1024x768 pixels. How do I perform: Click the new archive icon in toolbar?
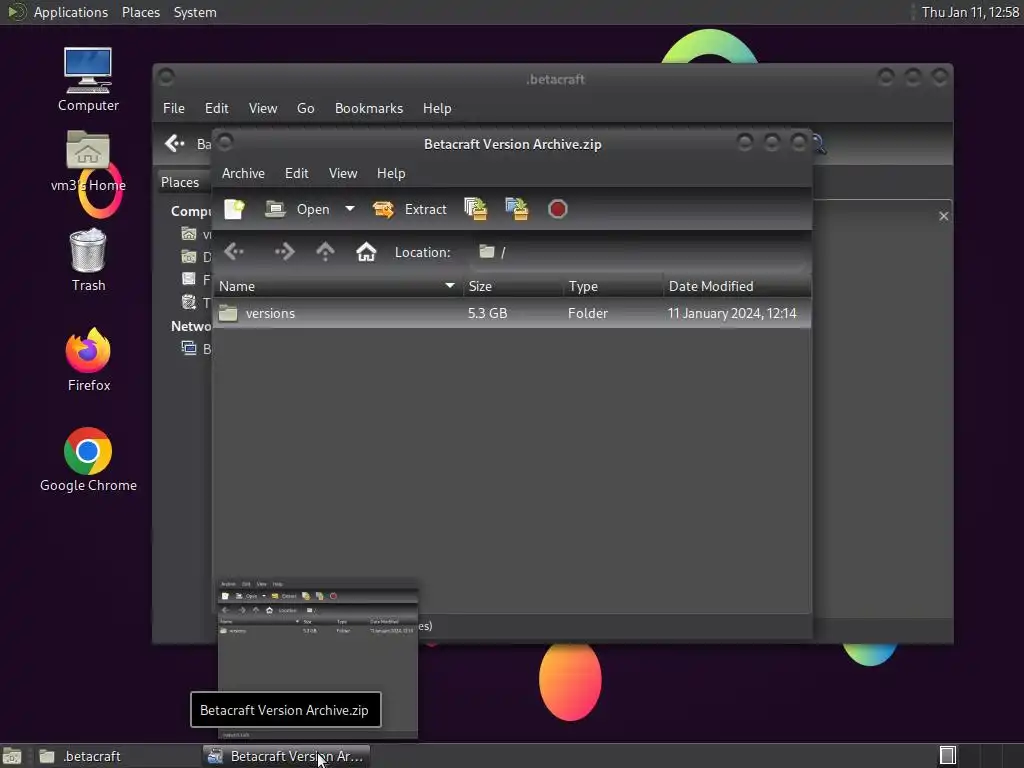[x=234, y=210]
